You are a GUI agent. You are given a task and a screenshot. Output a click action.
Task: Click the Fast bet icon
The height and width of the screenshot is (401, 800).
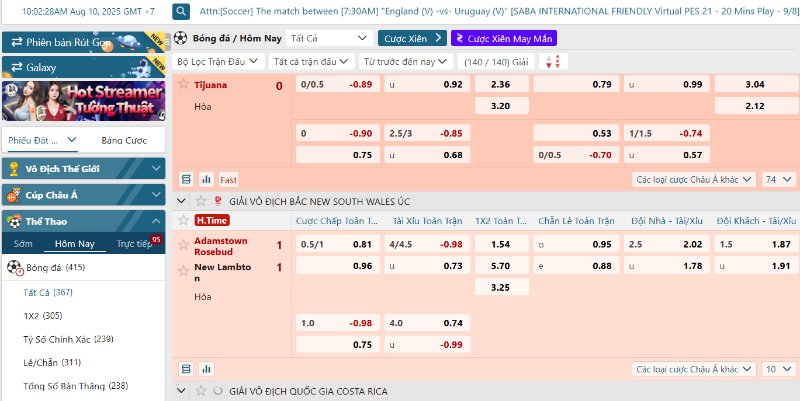[229, 180]
